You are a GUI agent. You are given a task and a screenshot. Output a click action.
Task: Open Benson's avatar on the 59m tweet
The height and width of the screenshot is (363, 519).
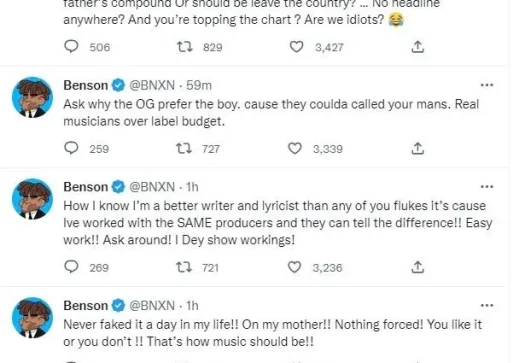click(32, 97)
